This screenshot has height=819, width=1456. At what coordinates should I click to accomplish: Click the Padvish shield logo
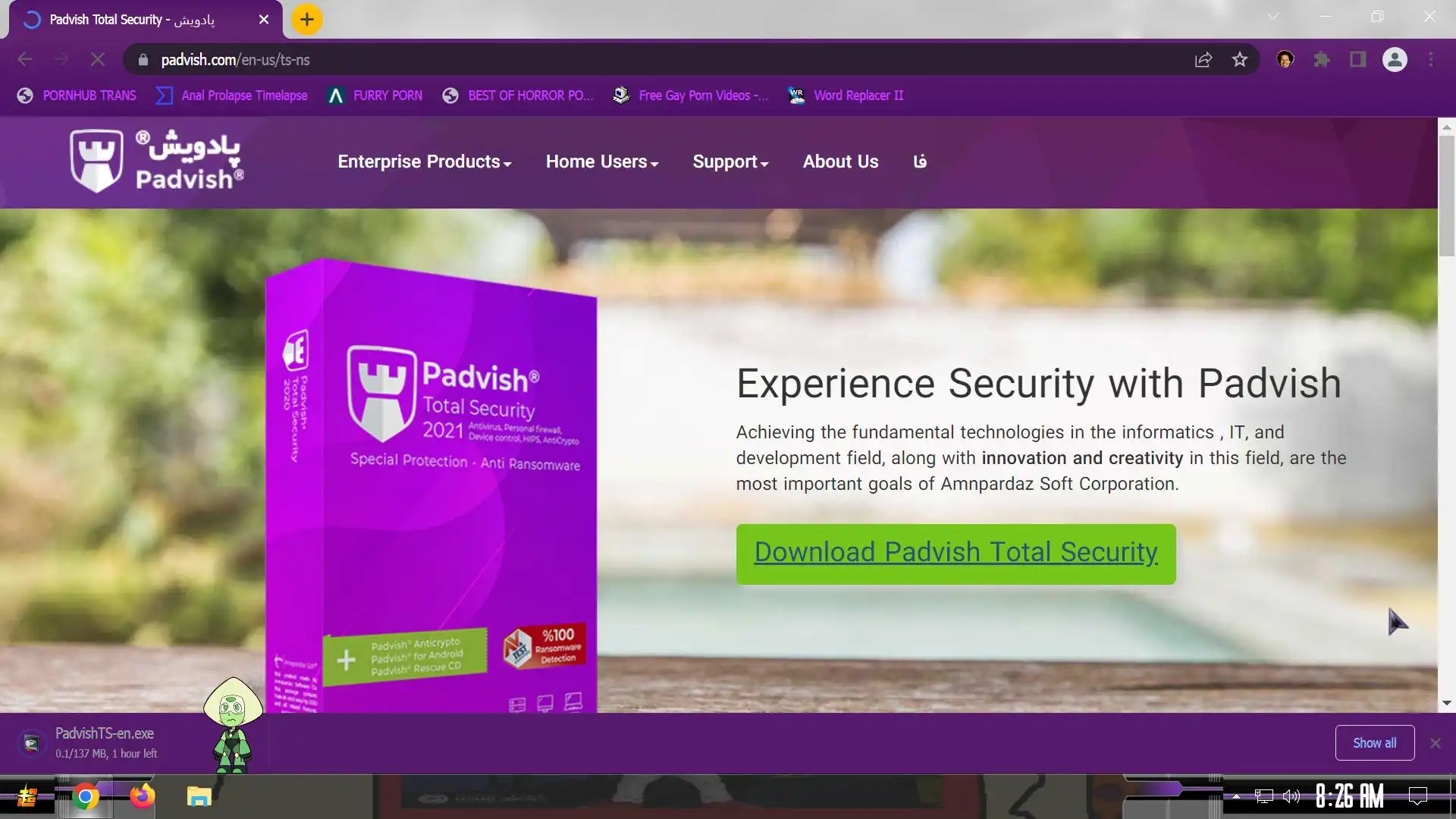pyautogui.click(x=96, y=160)
